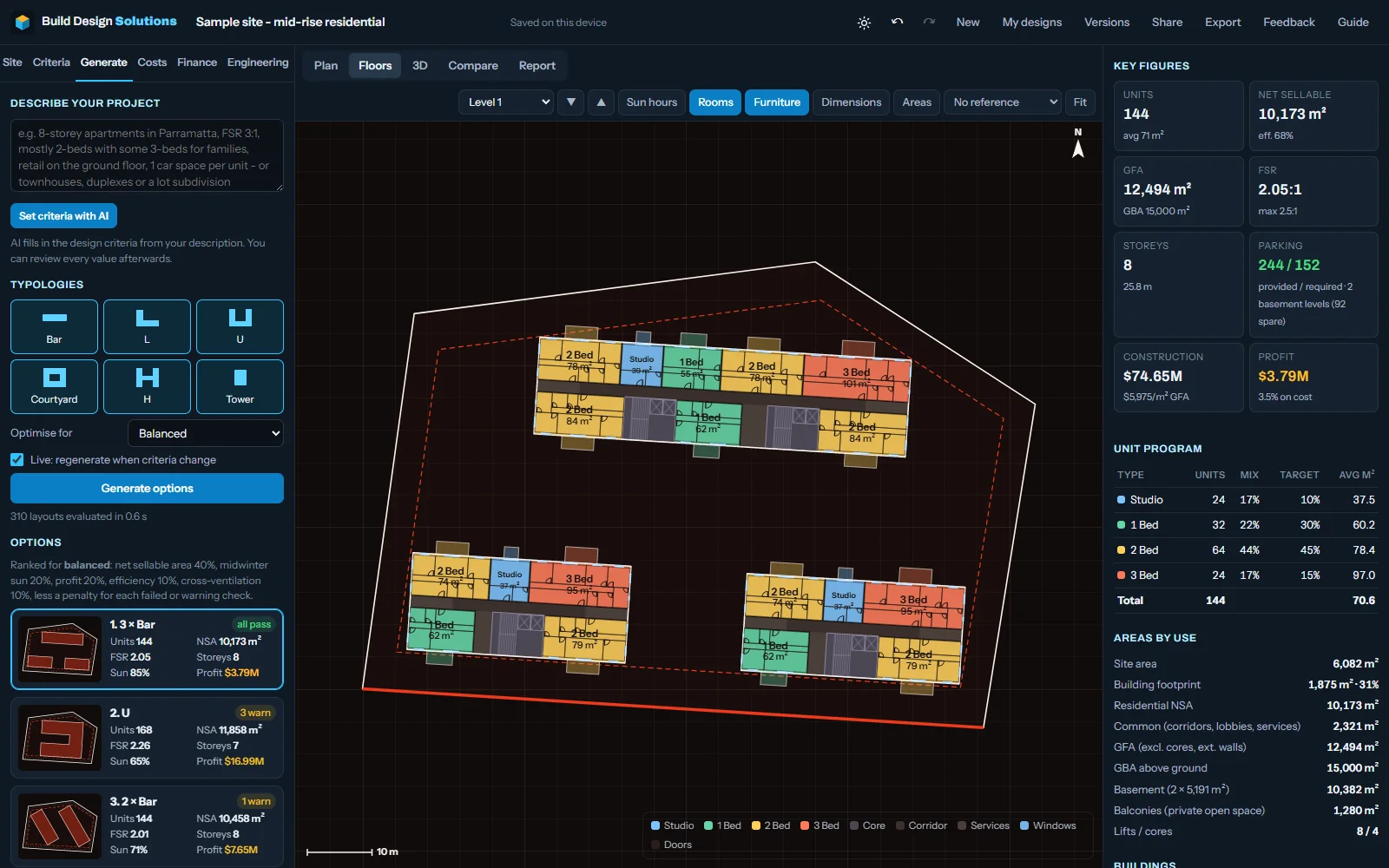The image size is (1389, 868).
Task: Open the No reference dropdown
Action: 1003,102
